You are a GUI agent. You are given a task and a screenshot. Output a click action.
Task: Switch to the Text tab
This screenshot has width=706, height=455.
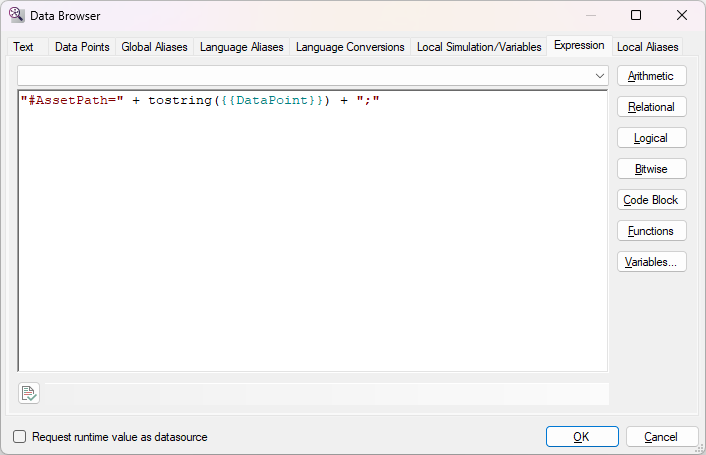[x=24, y=47]
